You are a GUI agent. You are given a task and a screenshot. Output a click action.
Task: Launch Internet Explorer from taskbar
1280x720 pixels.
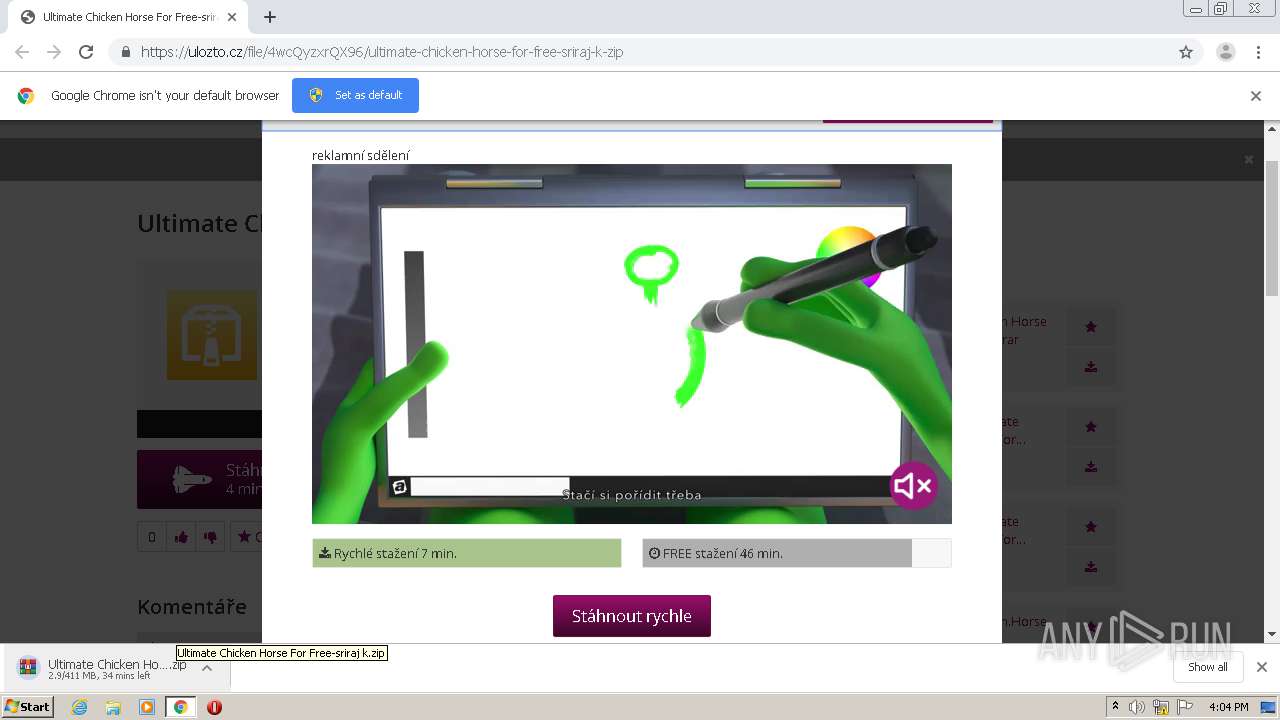point(80,707)
